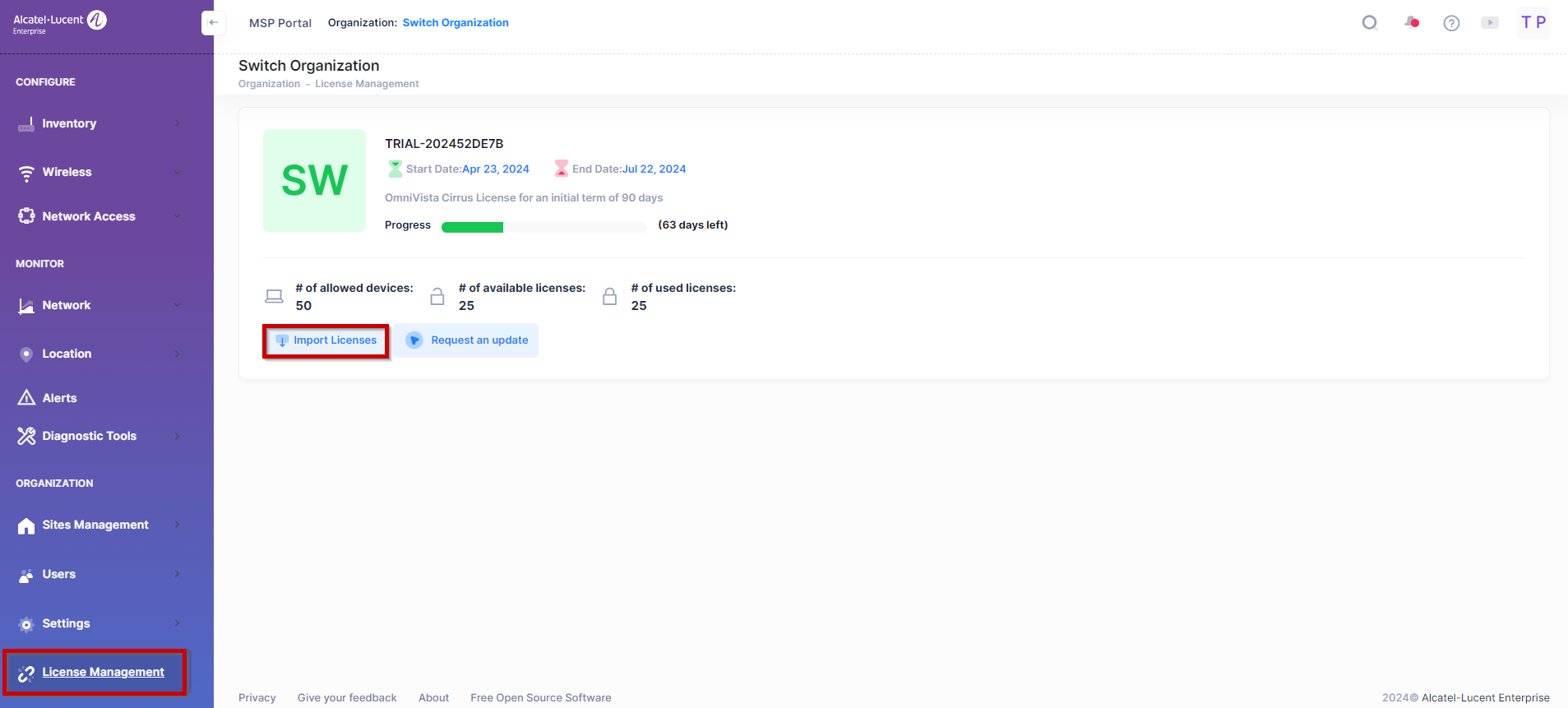Image resolution: width=1568 pixels, height=708 pixels.
Task: Click the License Management breadcrumb text
Action: [367, 84]
